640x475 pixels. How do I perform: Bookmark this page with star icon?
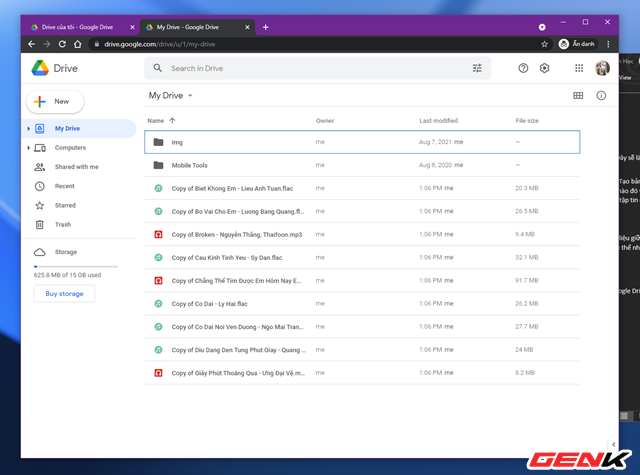[x=544, y=44]
